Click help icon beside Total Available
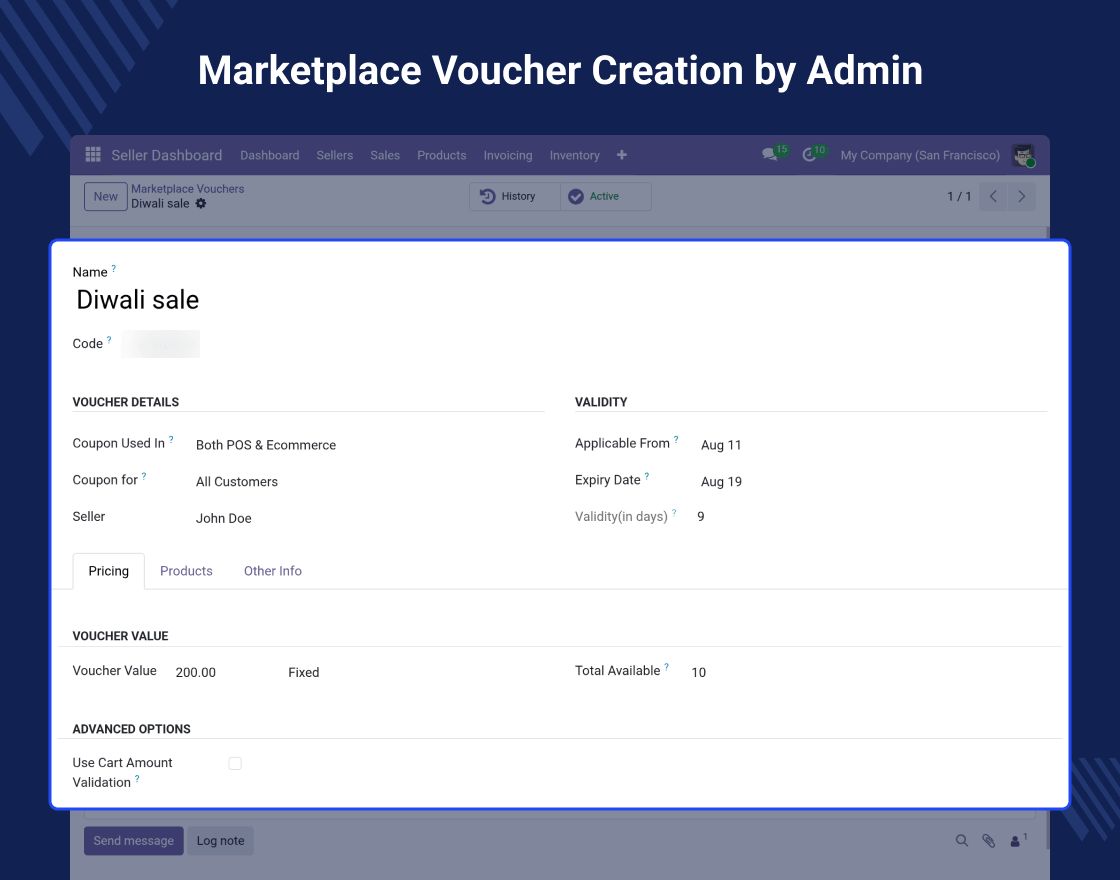 click(x=666, y=666)
